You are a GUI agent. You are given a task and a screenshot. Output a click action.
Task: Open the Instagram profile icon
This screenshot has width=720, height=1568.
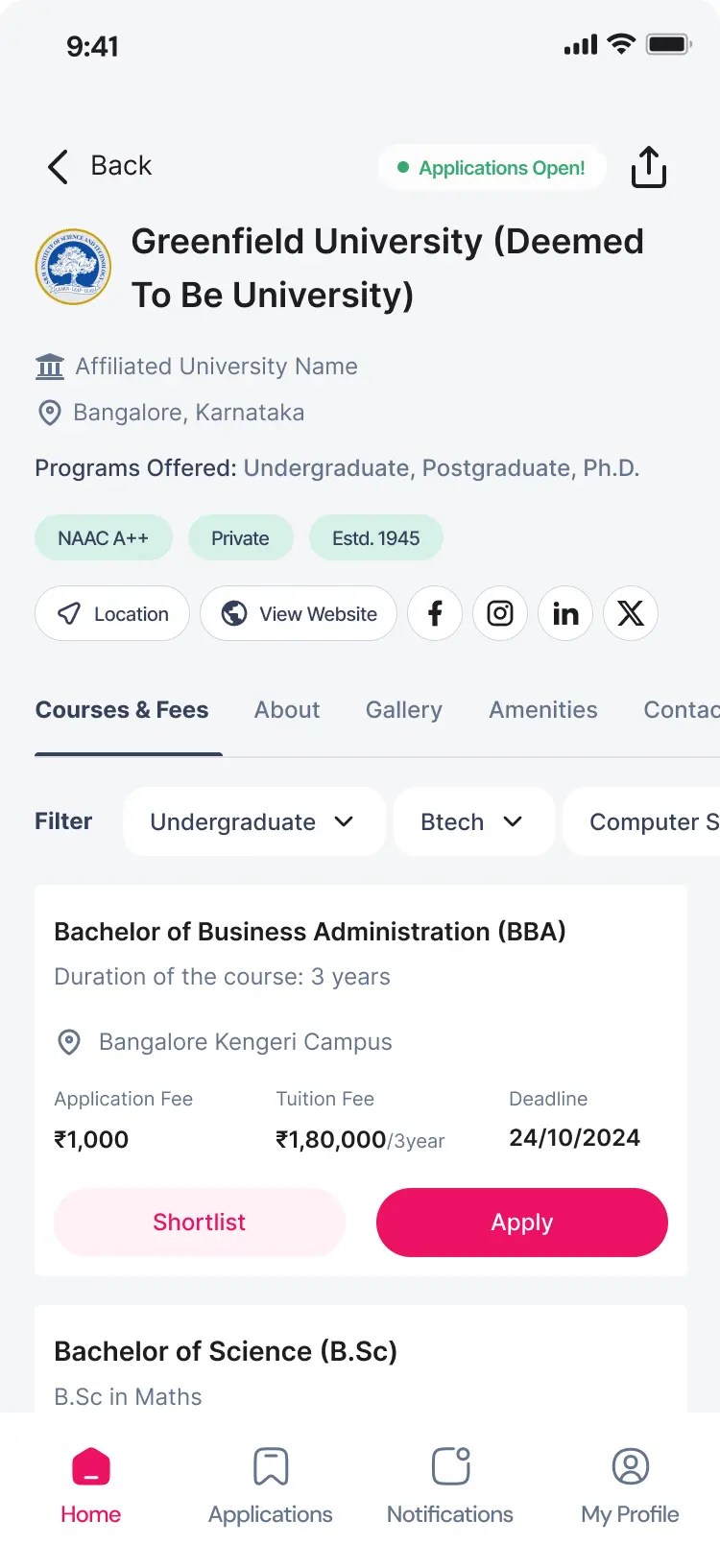coord(500,613)
